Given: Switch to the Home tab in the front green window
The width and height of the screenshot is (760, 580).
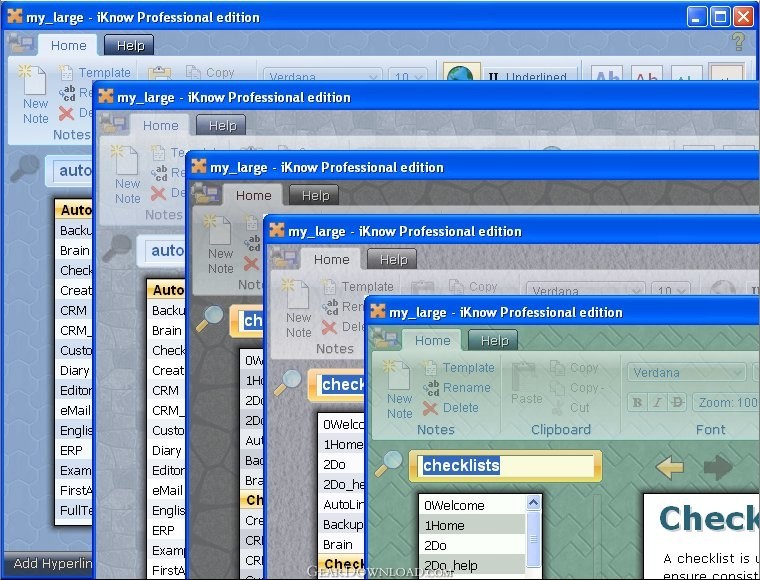Looking at the screenshot, I should point(432,341).
